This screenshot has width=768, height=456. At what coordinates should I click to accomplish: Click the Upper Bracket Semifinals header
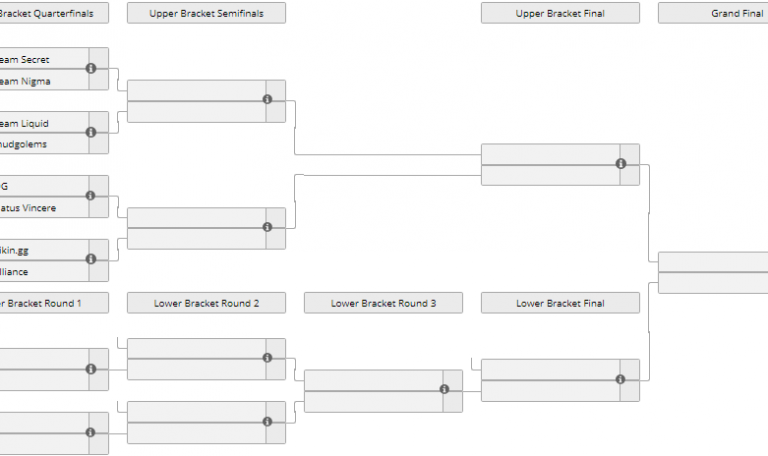[206, 13]
